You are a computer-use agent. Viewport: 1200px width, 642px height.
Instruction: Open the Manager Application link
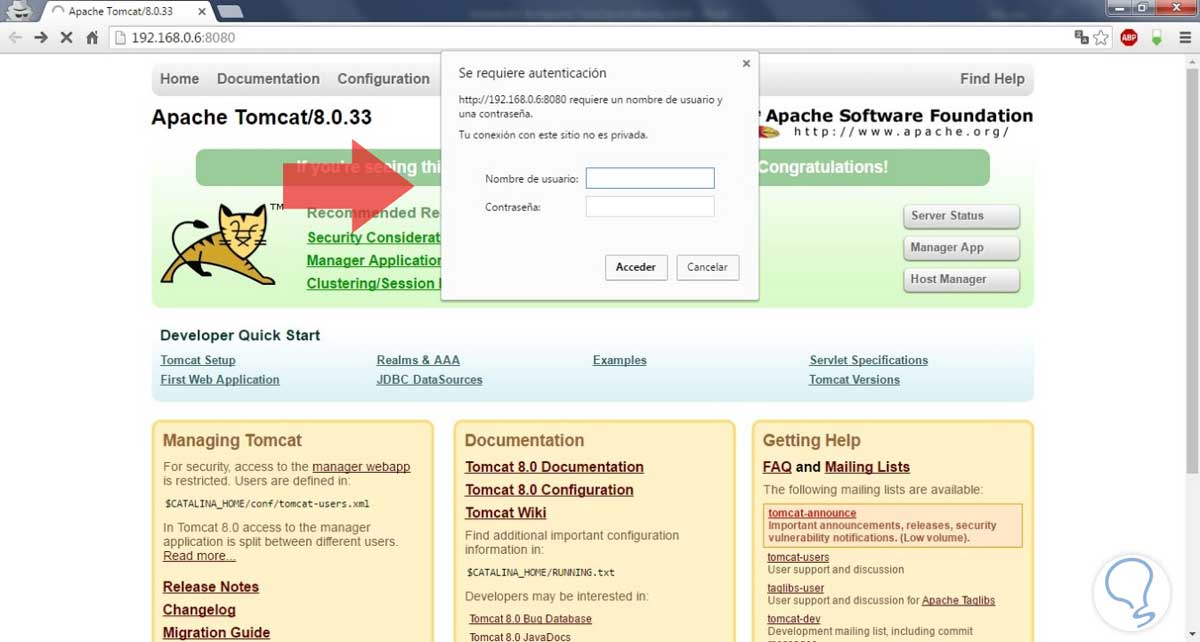coord(374,261)
